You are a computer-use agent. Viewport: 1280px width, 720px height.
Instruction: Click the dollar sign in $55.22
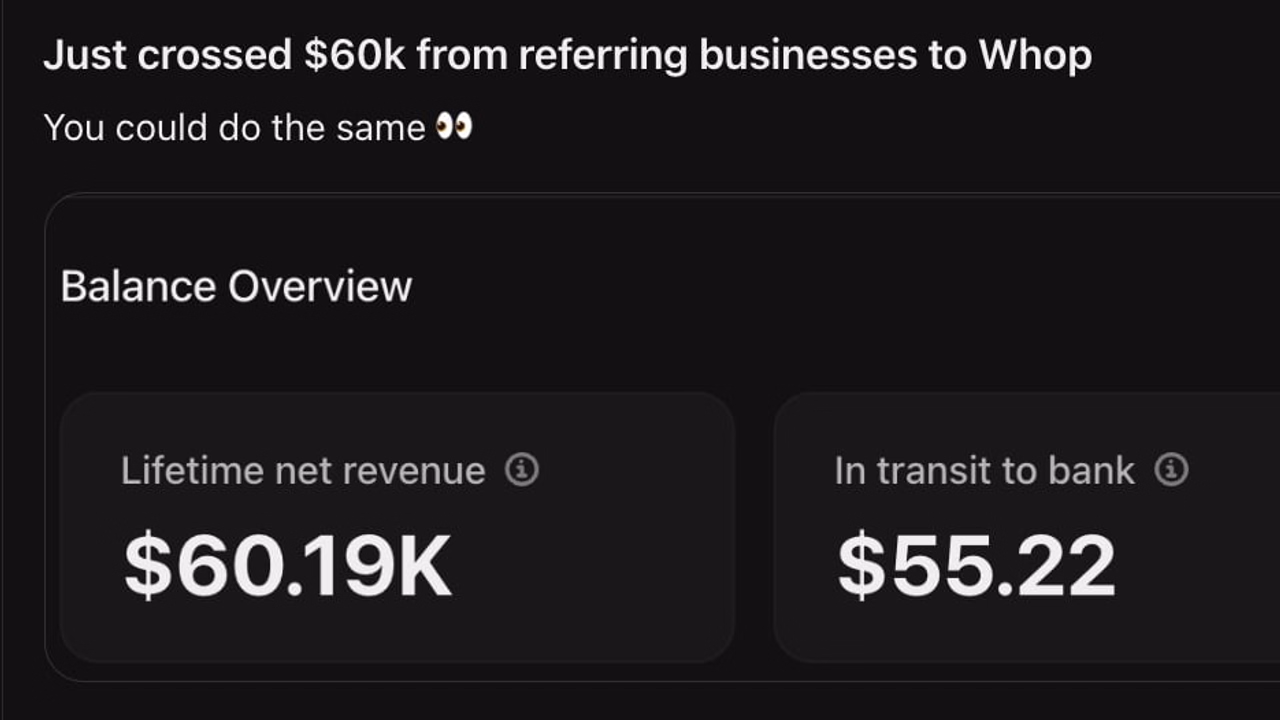coord(860,566)
